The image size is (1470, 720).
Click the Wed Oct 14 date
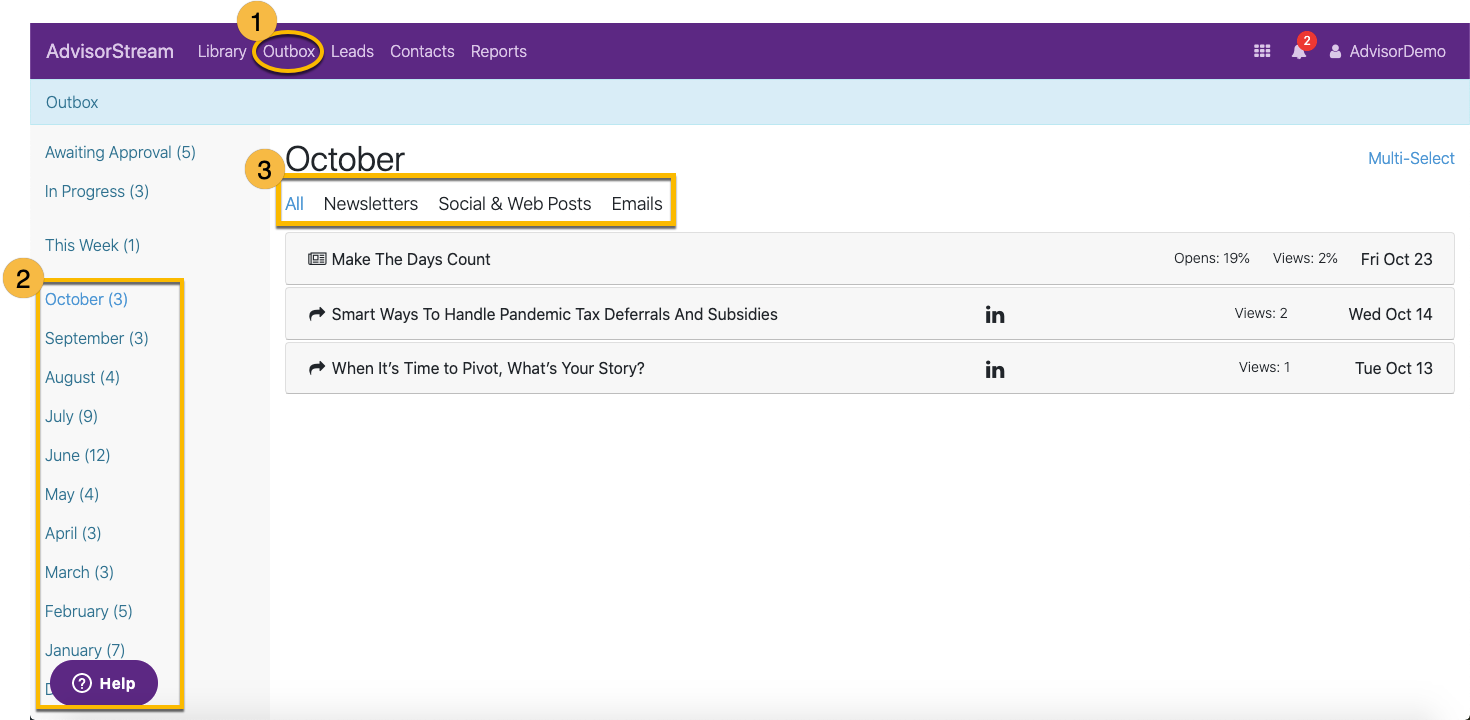click(1390, 314)
